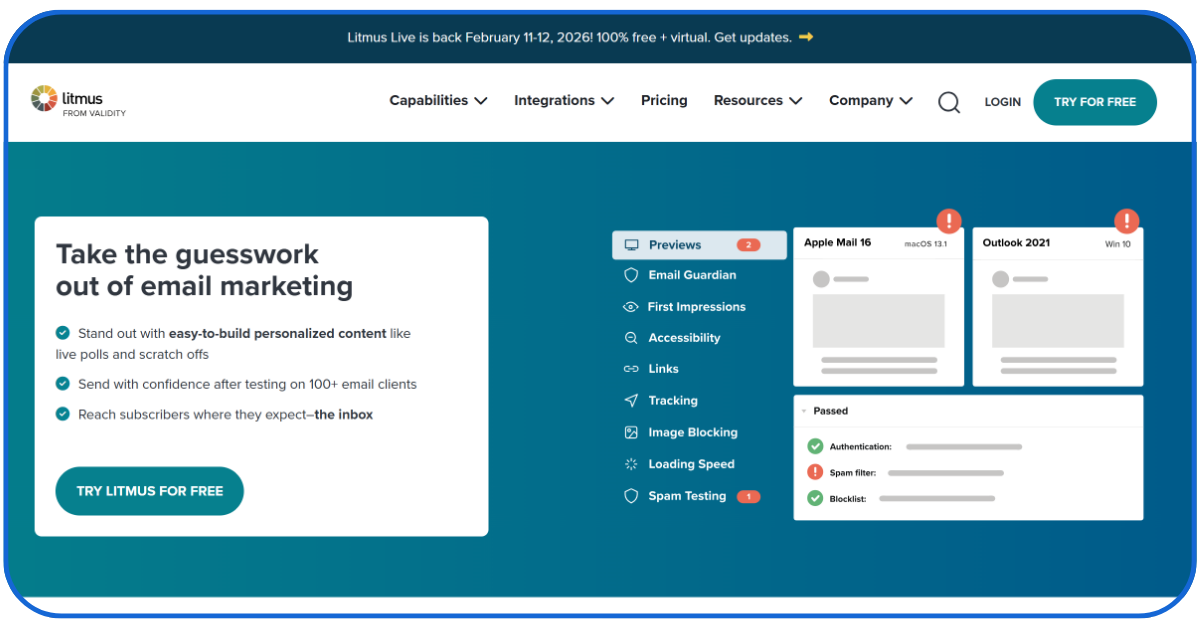Collapse the Passed section triangle
The width and height of the screenshot is (1200, 628).
pos(804,411)
